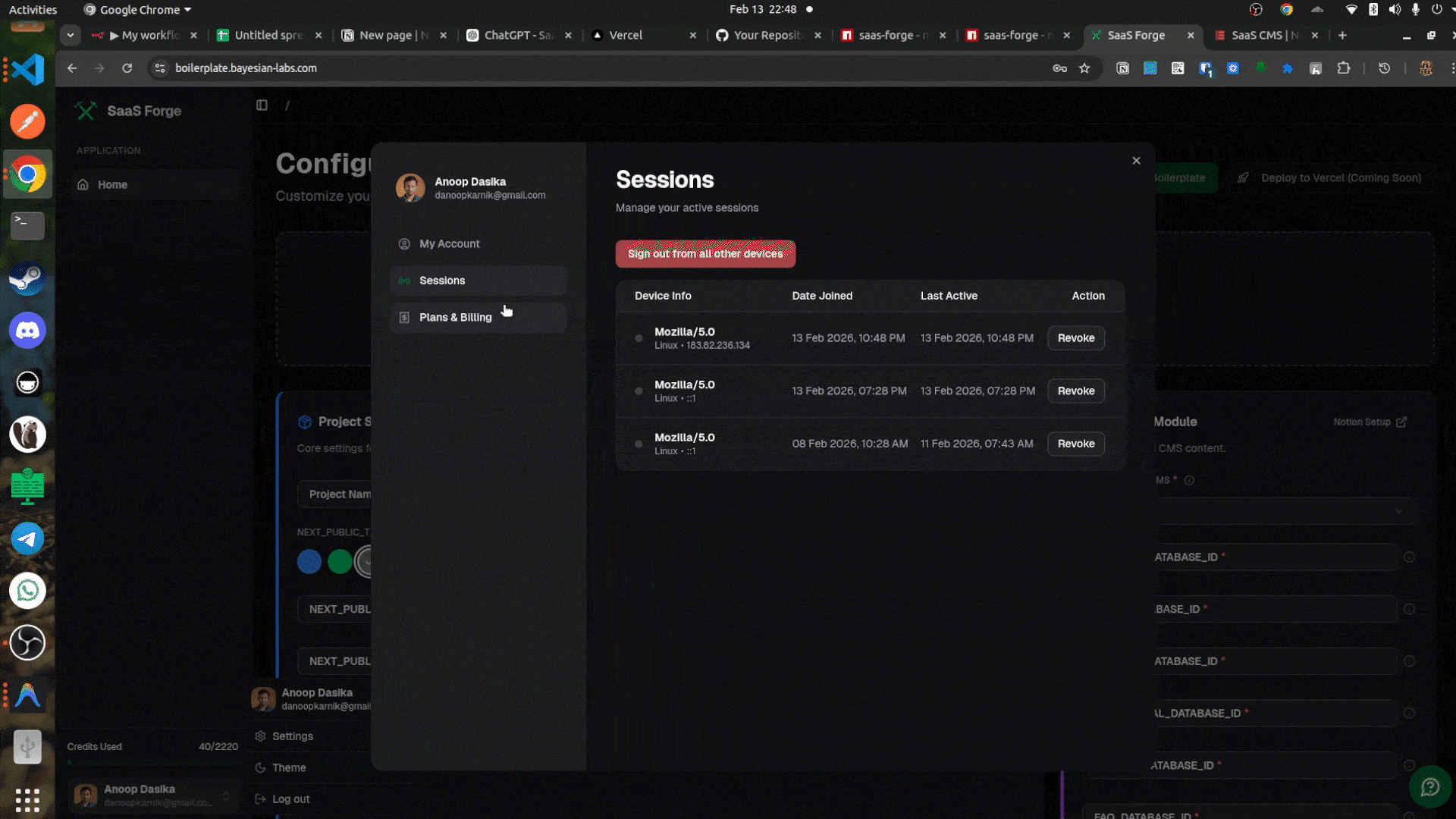Expand the account chevron next to Anoop Dasika
Screen dimensions: 1456x819
point(225,795)
